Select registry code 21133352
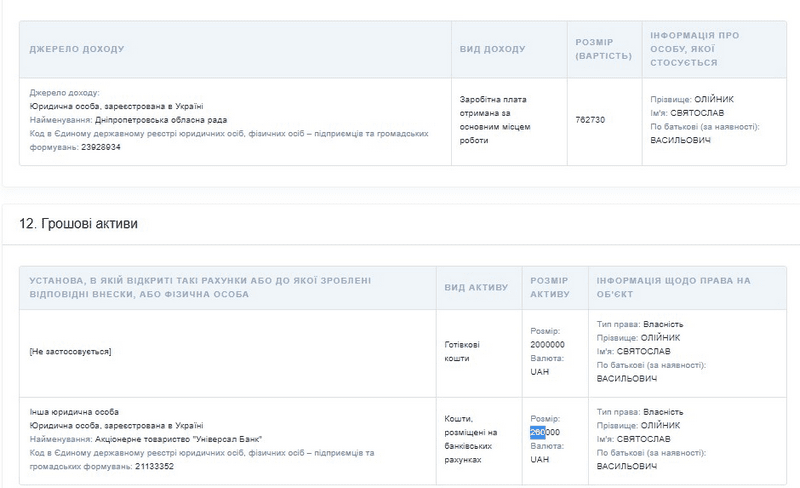Image resolution: width=800 pixels, height=488 pixels. [x=154, y=467]
